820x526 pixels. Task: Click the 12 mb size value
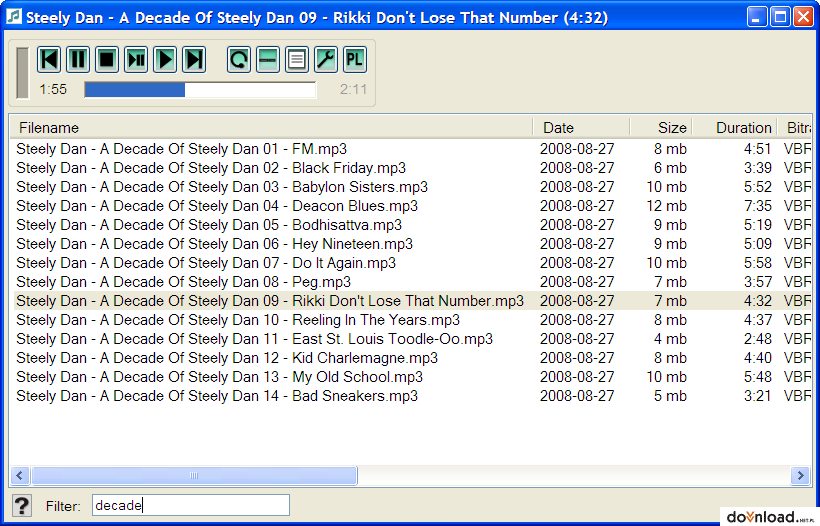(x=666, y=206)
